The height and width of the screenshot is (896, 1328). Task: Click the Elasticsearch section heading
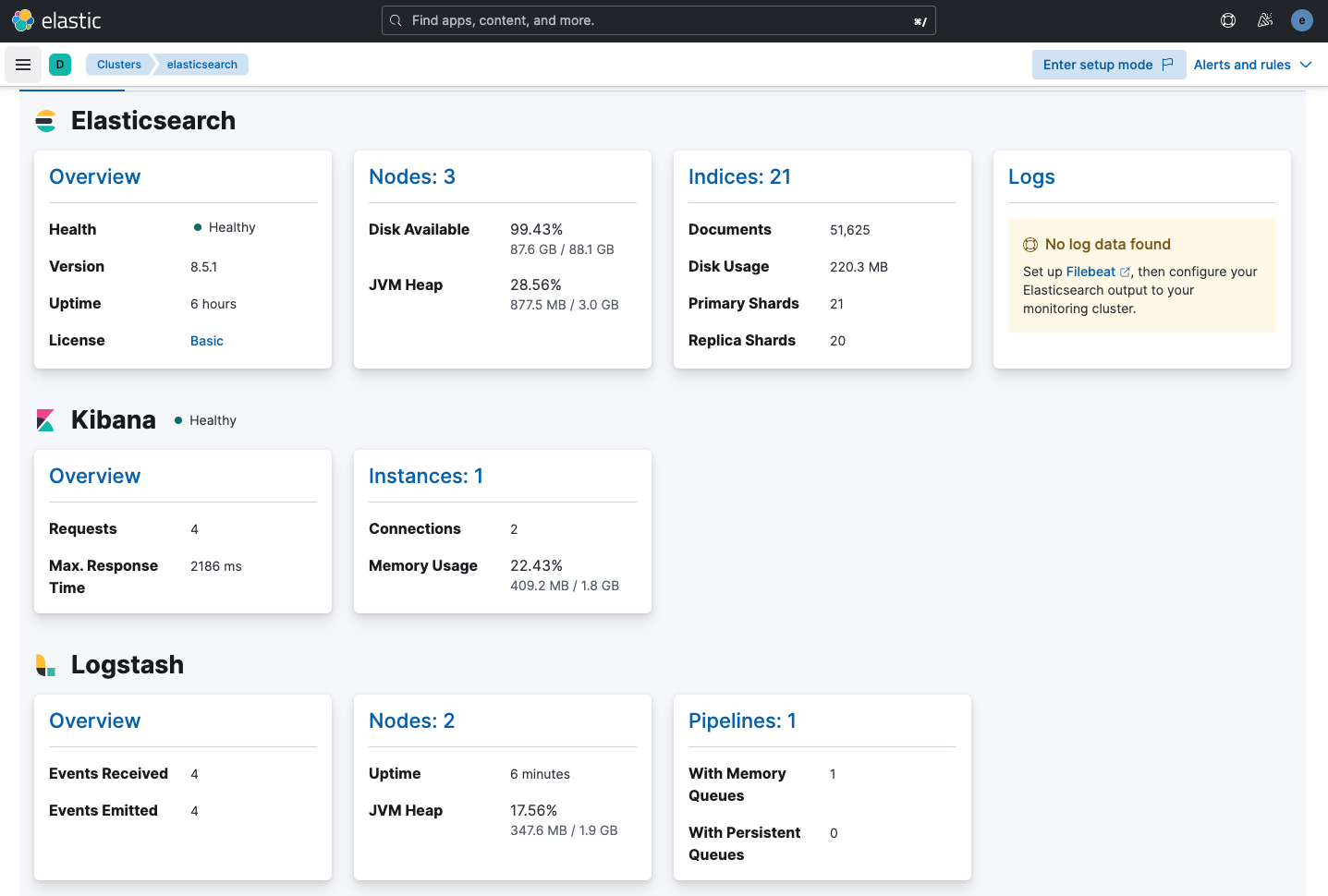(x=153, y=121)
